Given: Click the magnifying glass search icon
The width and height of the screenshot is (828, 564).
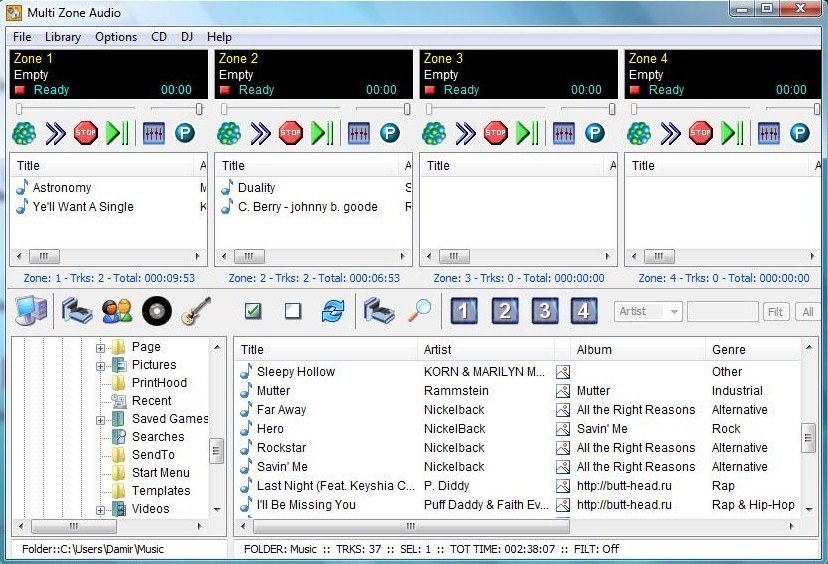Looking at the screenshot, I should click(x=419, y=311).
